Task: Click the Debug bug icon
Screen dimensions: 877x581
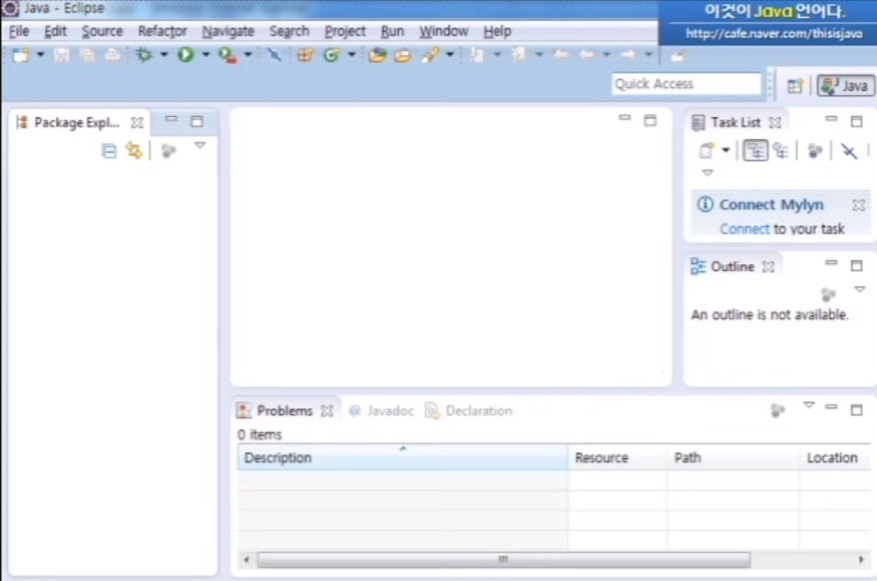Action: [144, 55]
